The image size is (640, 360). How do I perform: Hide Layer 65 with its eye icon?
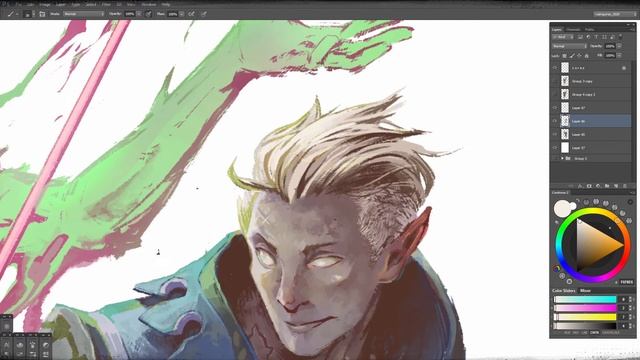coord(555,134)
